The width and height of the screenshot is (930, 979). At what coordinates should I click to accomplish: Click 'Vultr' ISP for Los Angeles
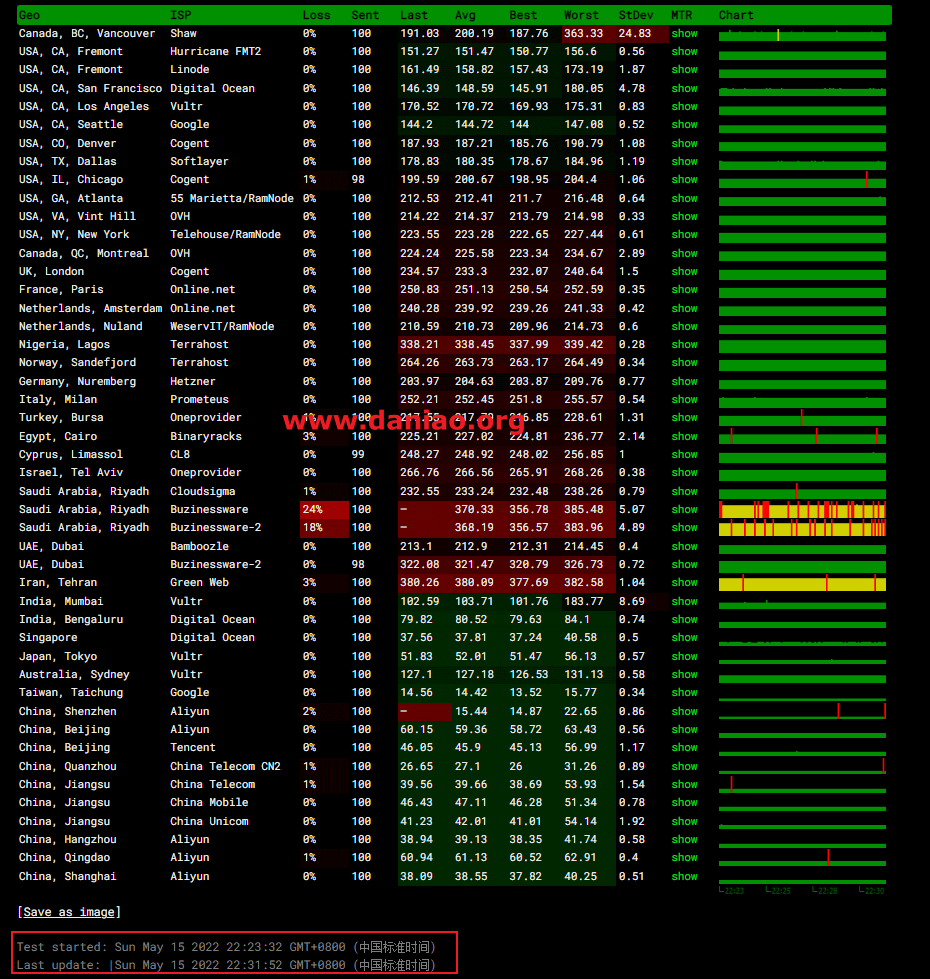pyautogui.click(x=186, y=107)
